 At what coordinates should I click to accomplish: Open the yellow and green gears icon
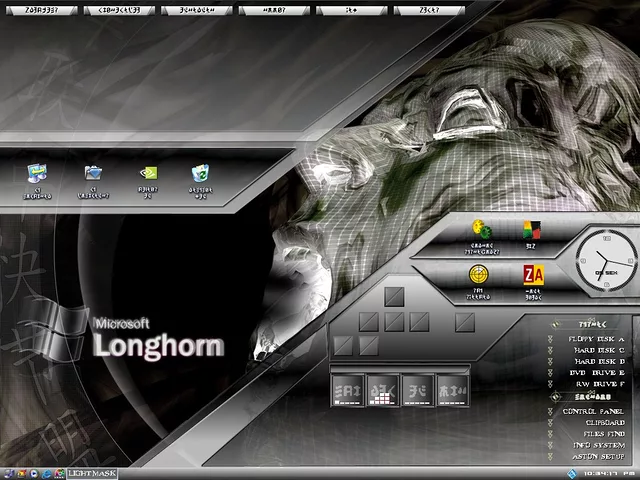point(482,229)
